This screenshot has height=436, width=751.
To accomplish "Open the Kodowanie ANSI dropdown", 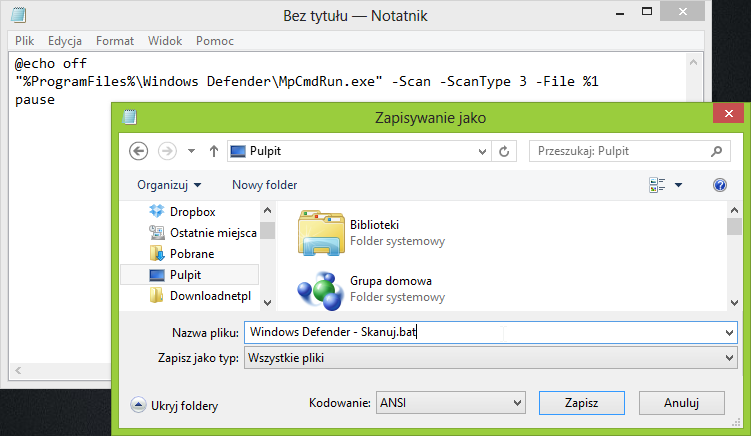I will pos(450,403).
